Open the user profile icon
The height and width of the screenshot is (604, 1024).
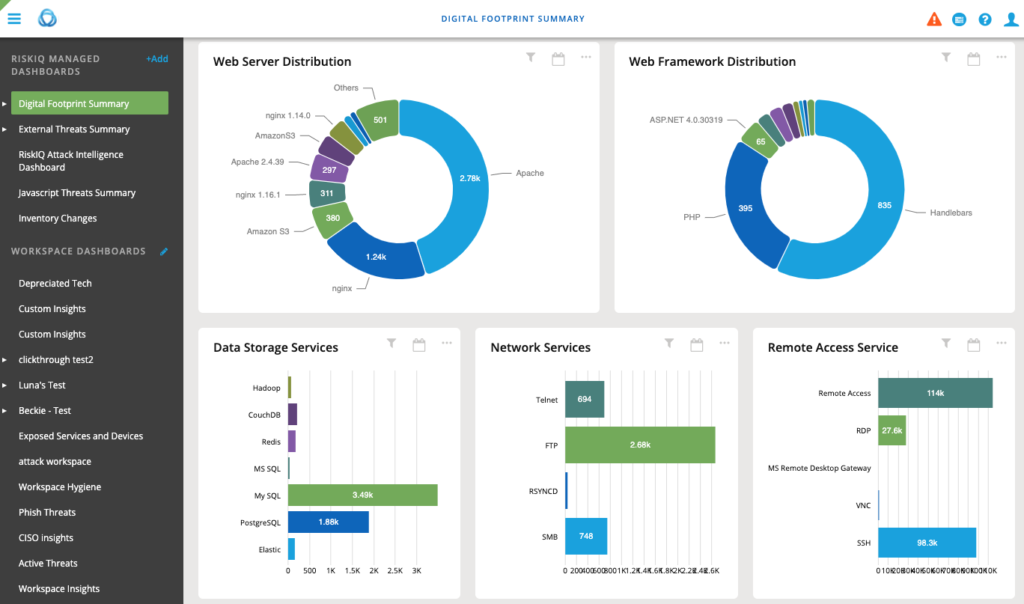point(1011,20)
